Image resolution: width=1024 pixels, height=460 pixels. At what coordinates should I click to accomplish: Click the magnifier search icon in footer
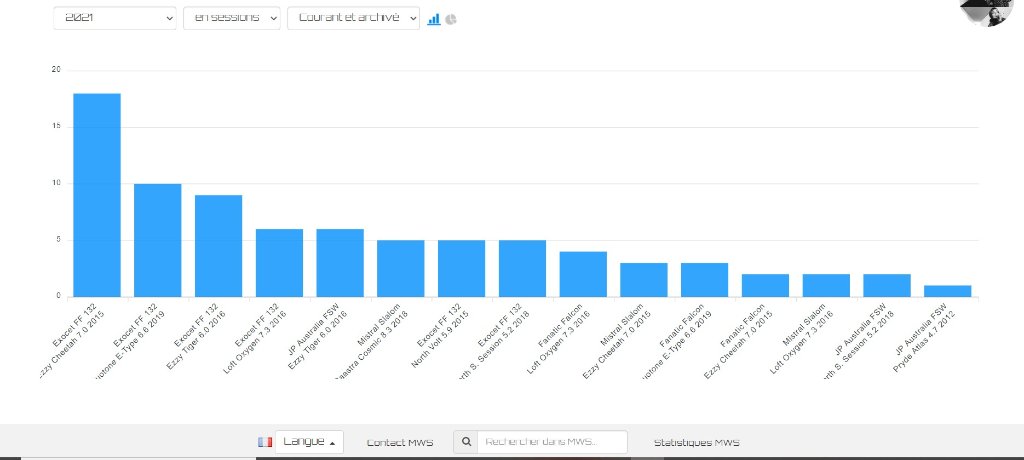[x=466, y=442]
